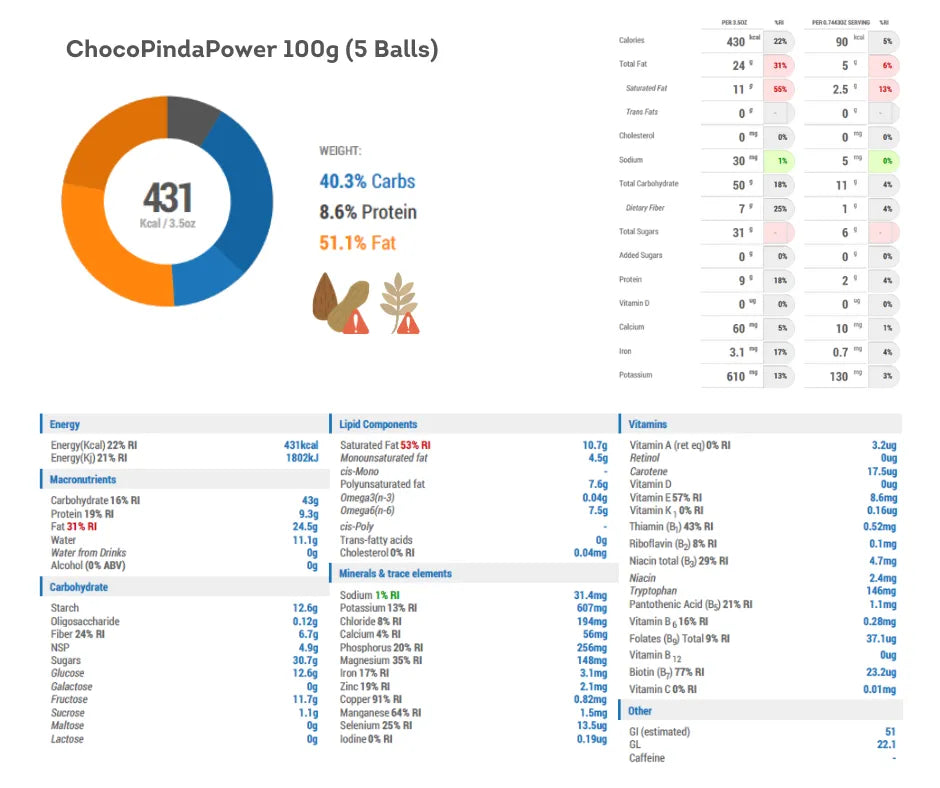
Task: Open the Vitamins section header
Action: pyautogui.click(x=648, y=425)
